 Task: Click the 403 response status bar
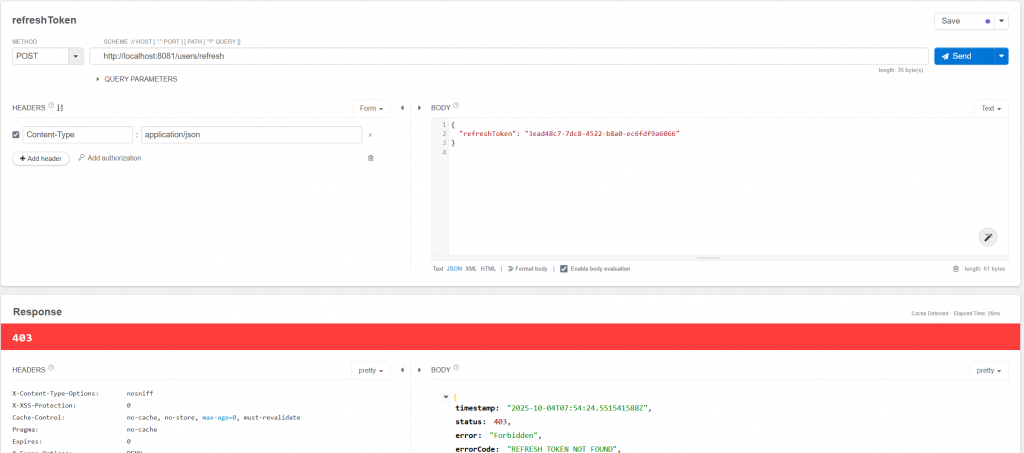click(510, 337)
